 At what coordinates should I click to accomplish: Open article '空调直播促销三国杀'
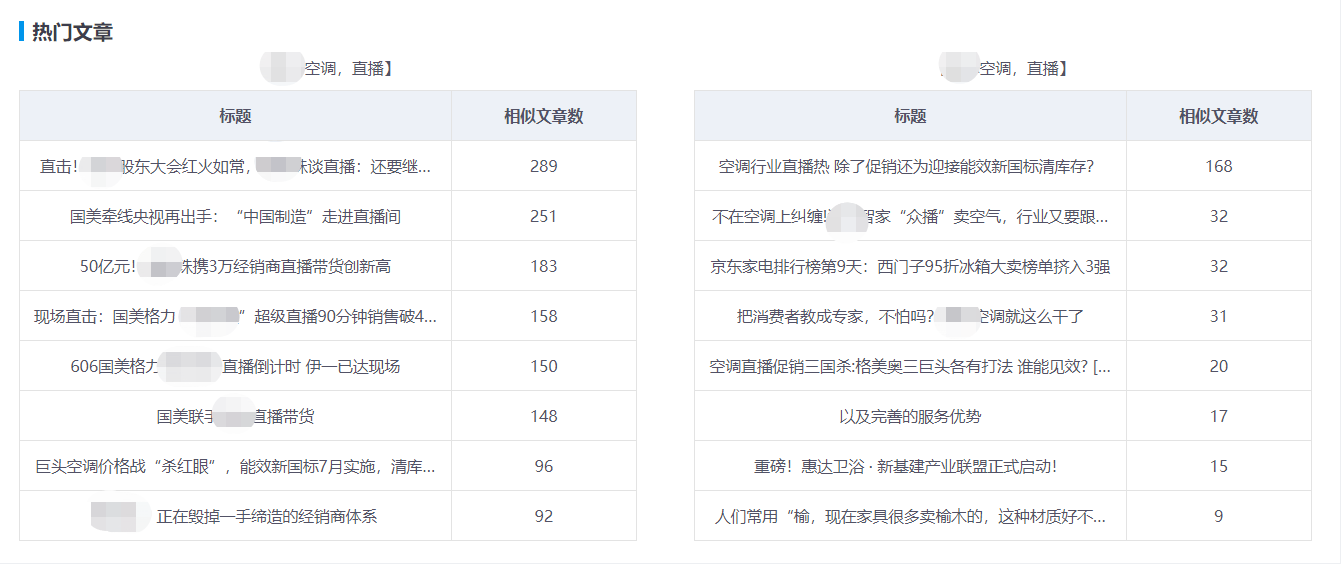click(910, 366)
